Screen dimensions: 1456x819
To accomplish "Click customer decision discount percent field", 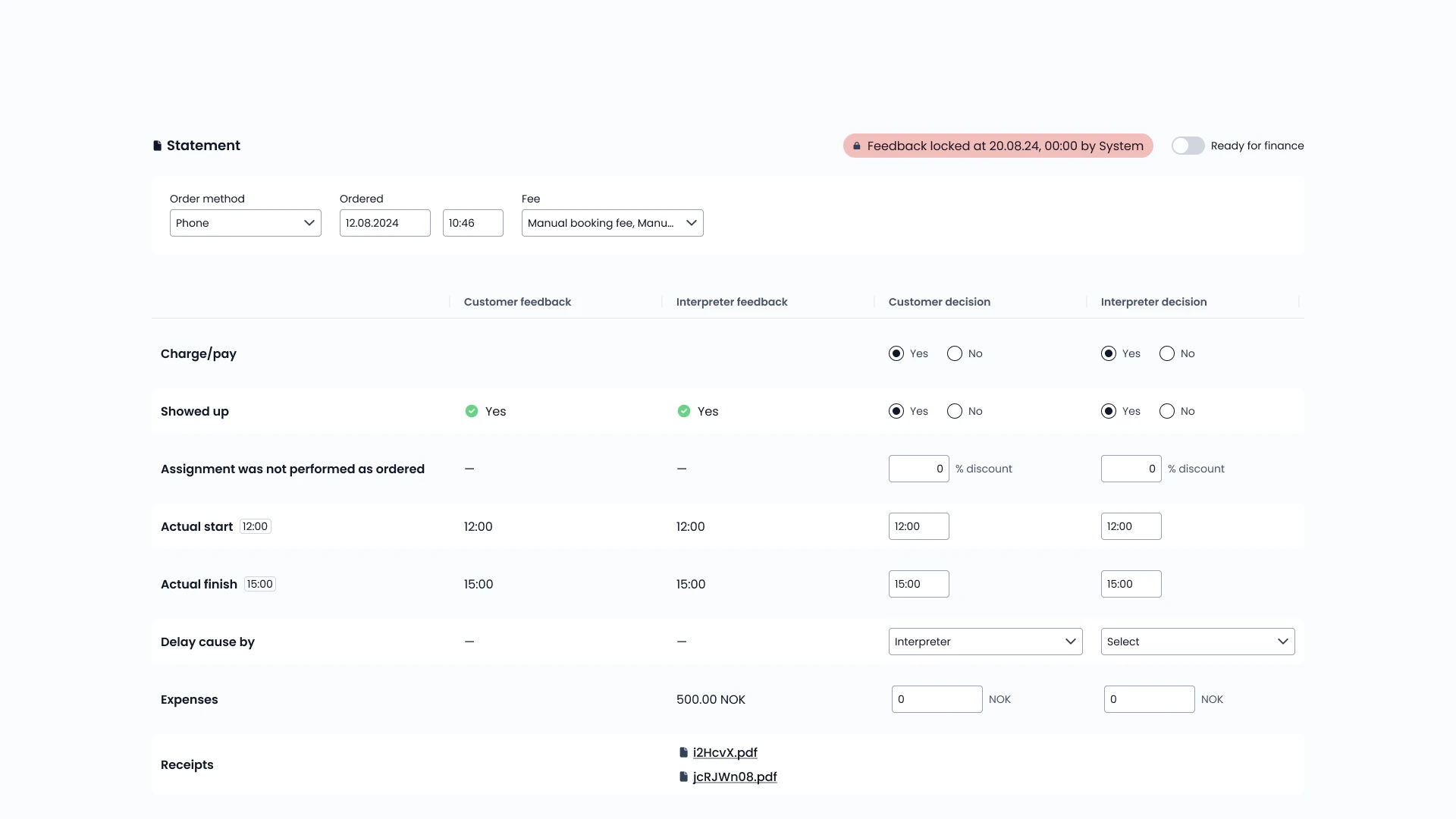I will (919, 469).
